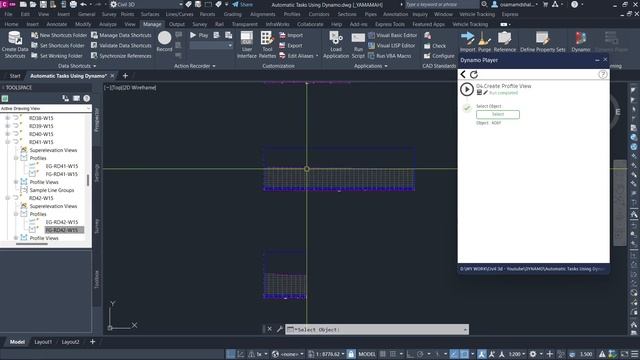The image size is (640, 360).
Task: Toggle polar tracking in status bar
Action: (x=420, y=354)
